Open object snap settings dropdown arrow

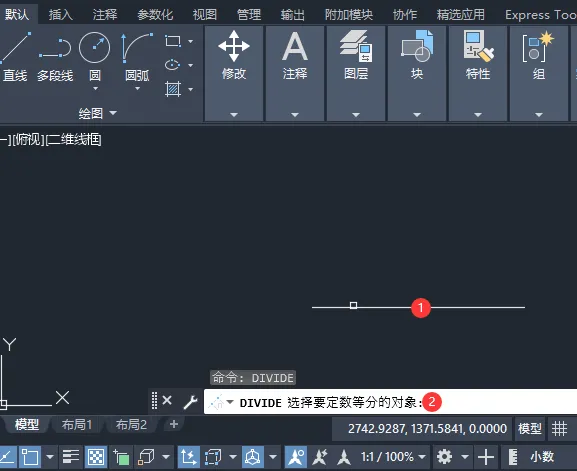[50, 457]
